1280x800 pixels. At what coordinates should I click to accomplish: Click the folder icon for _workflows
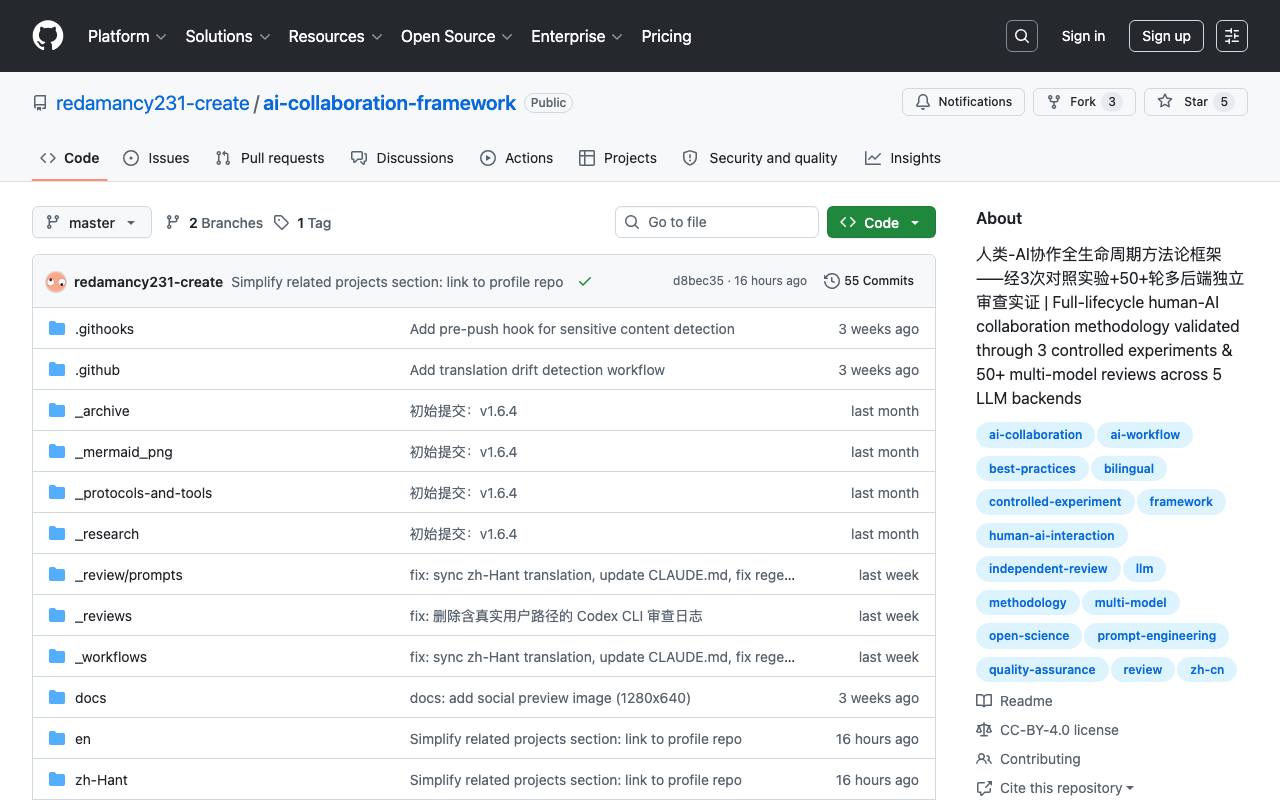[57, 657]
